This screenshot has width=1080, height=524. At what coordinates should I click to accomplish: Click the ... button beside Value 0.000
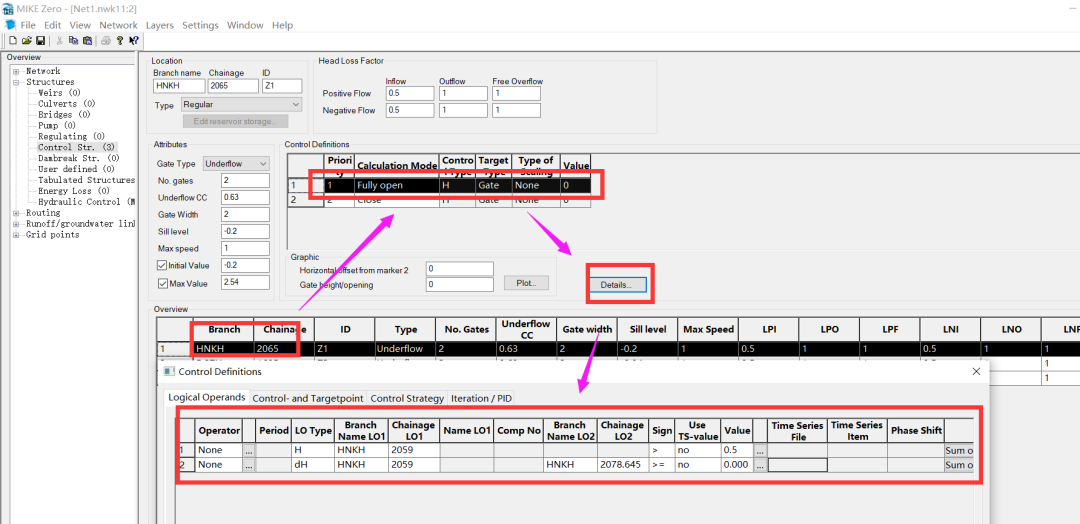coord(760,465)
